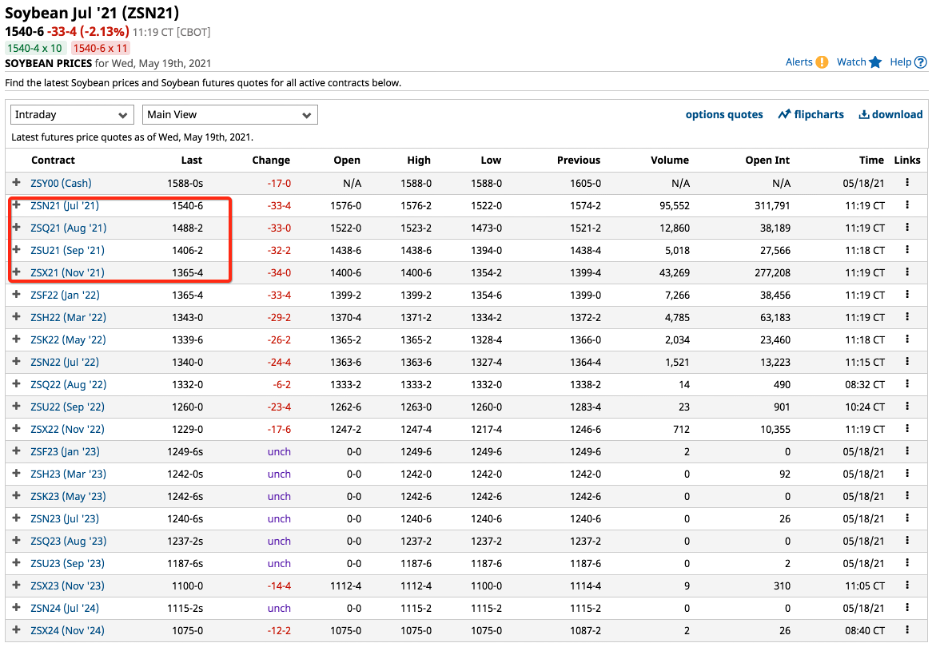Open links menu for ZSQ23 (Aug '23) row

pos(907,541)
